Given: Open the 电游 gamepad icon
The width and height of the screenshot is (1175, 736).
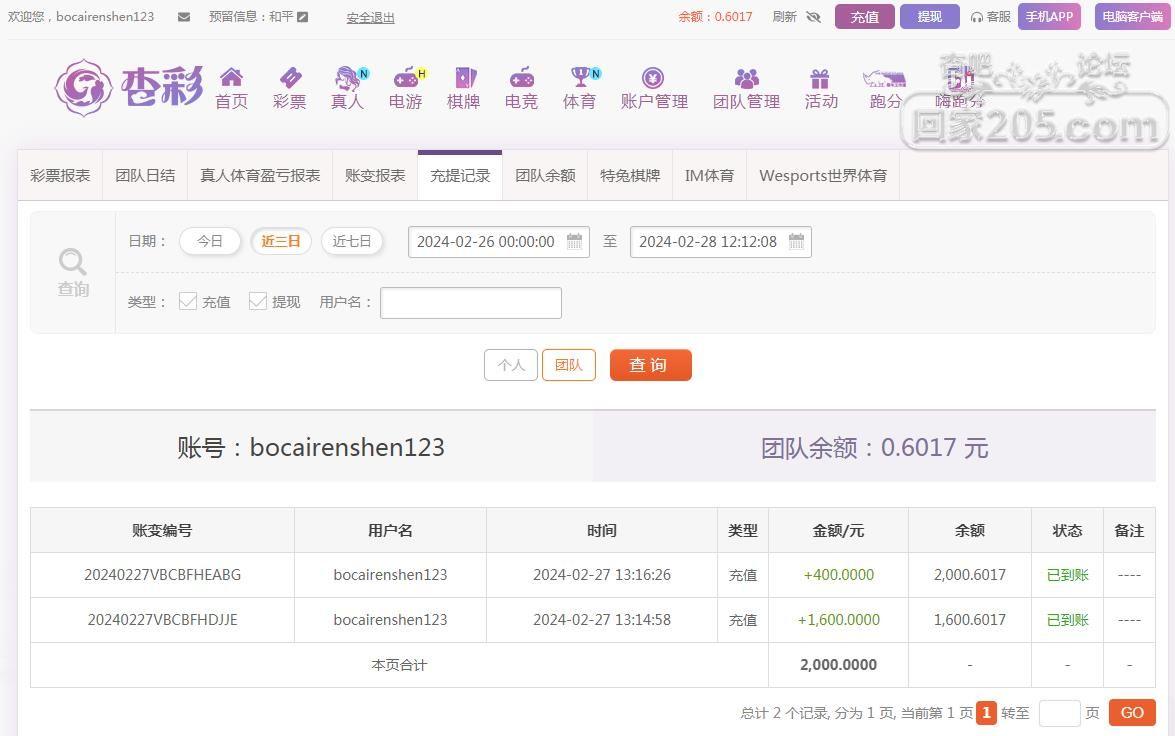Looking at the screenshot, I should [405, 78].
